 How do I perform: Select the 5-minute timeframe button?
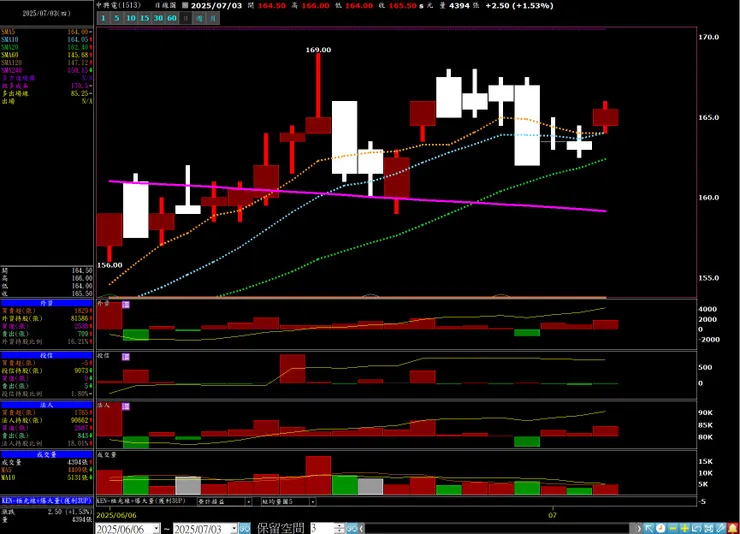click(117, 18)
